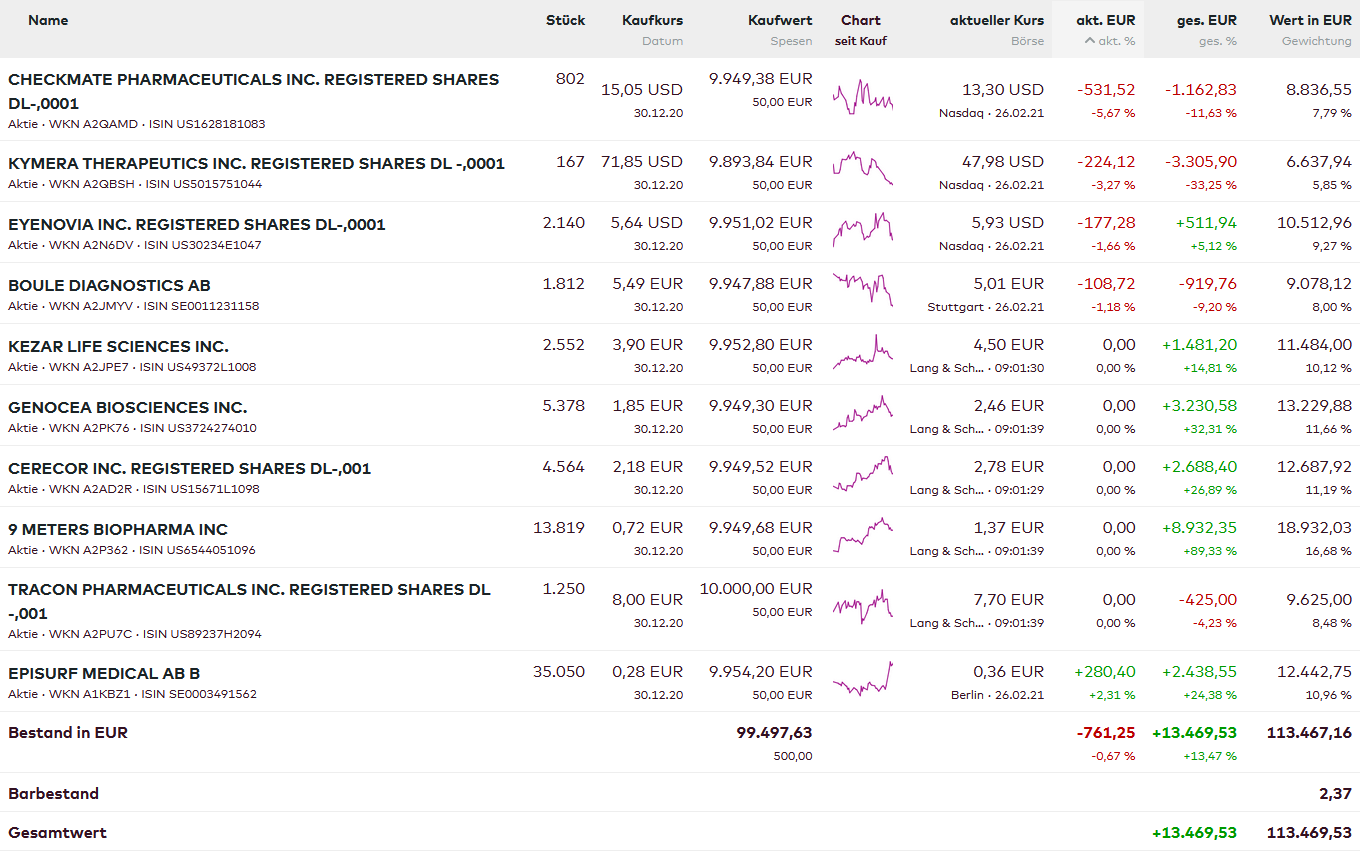Select the Barbestand cash value 2,37
This screenshot has height=852, width=1360.
pos(1336,794)
